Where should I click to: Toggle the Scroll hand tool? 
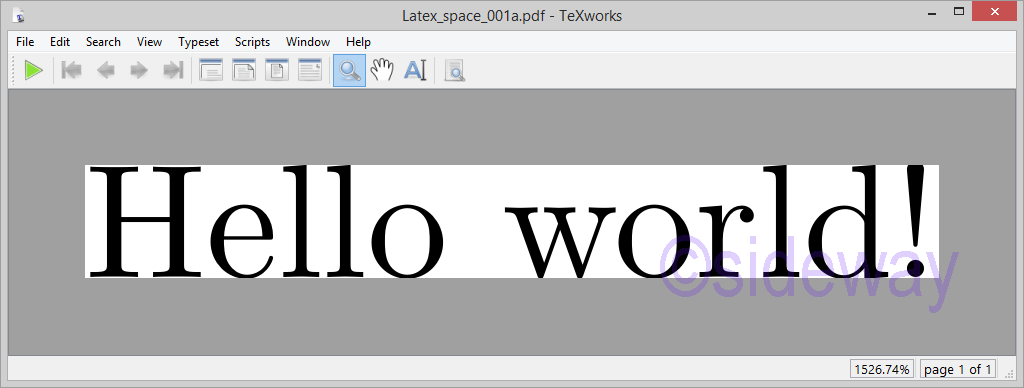click(383, 70)
